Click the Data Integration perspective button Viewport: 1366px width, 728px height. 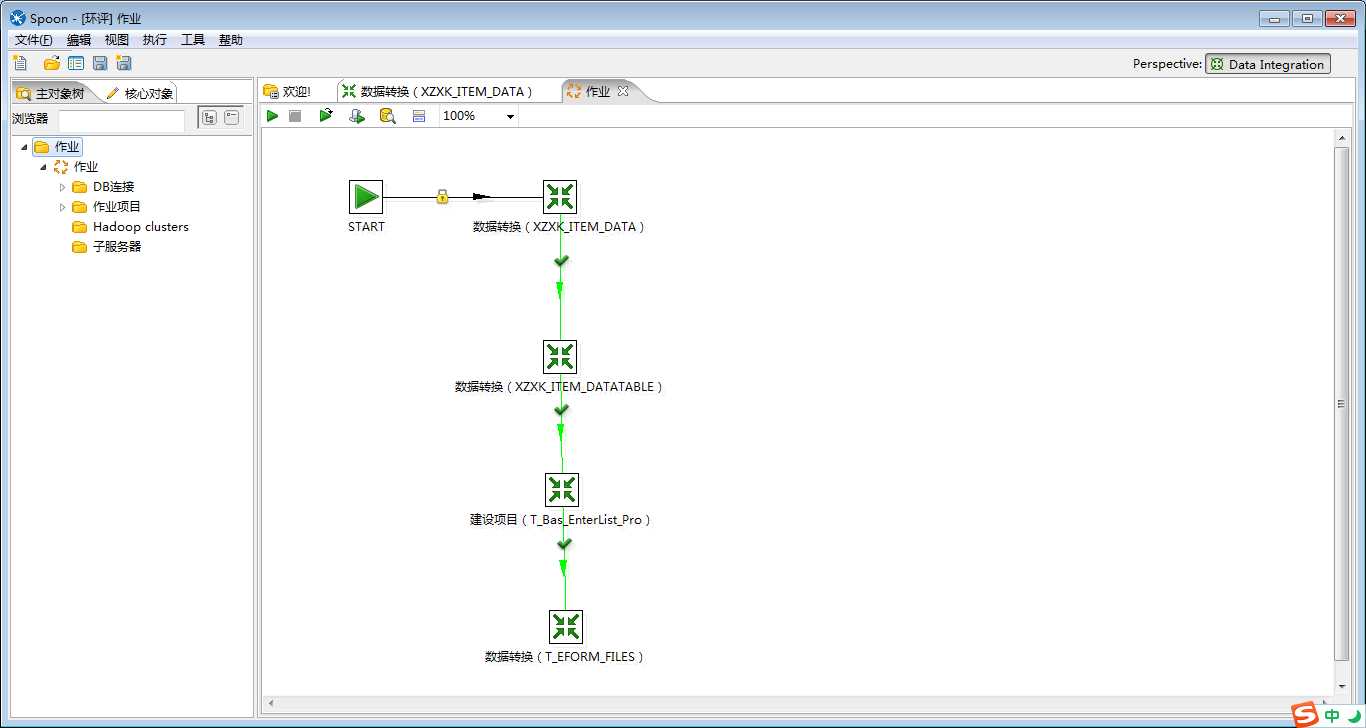click(x=1268, y=64)
